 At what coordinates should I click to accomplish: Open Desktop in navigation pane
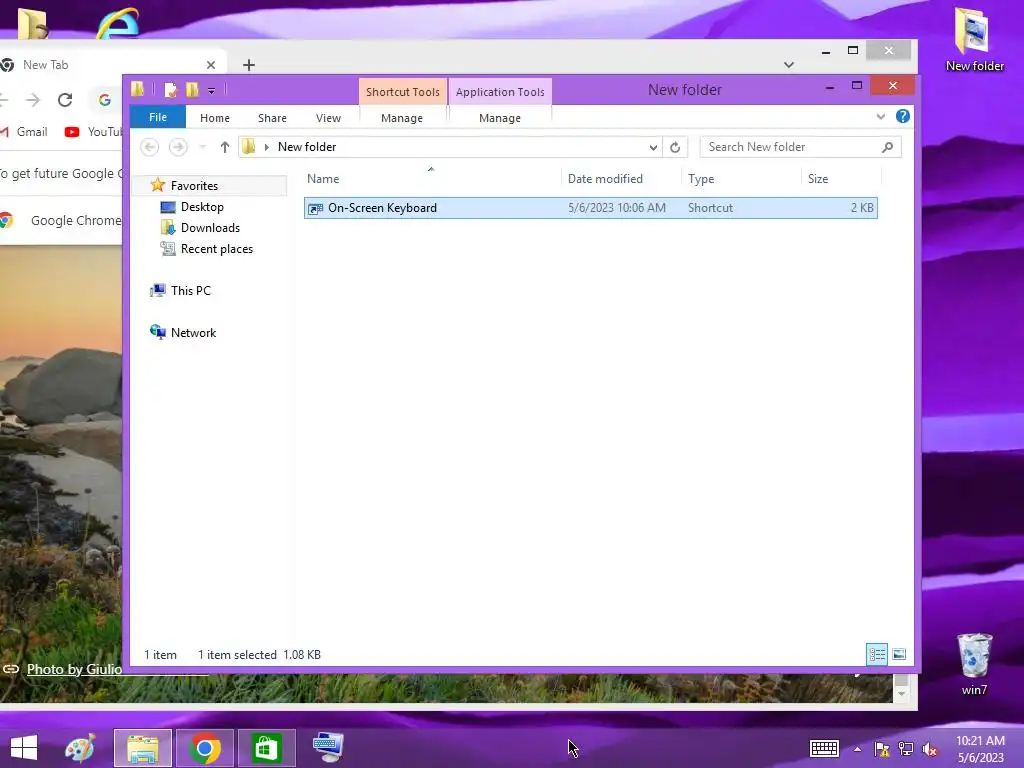pyautogui.click(x=202, y=206)
